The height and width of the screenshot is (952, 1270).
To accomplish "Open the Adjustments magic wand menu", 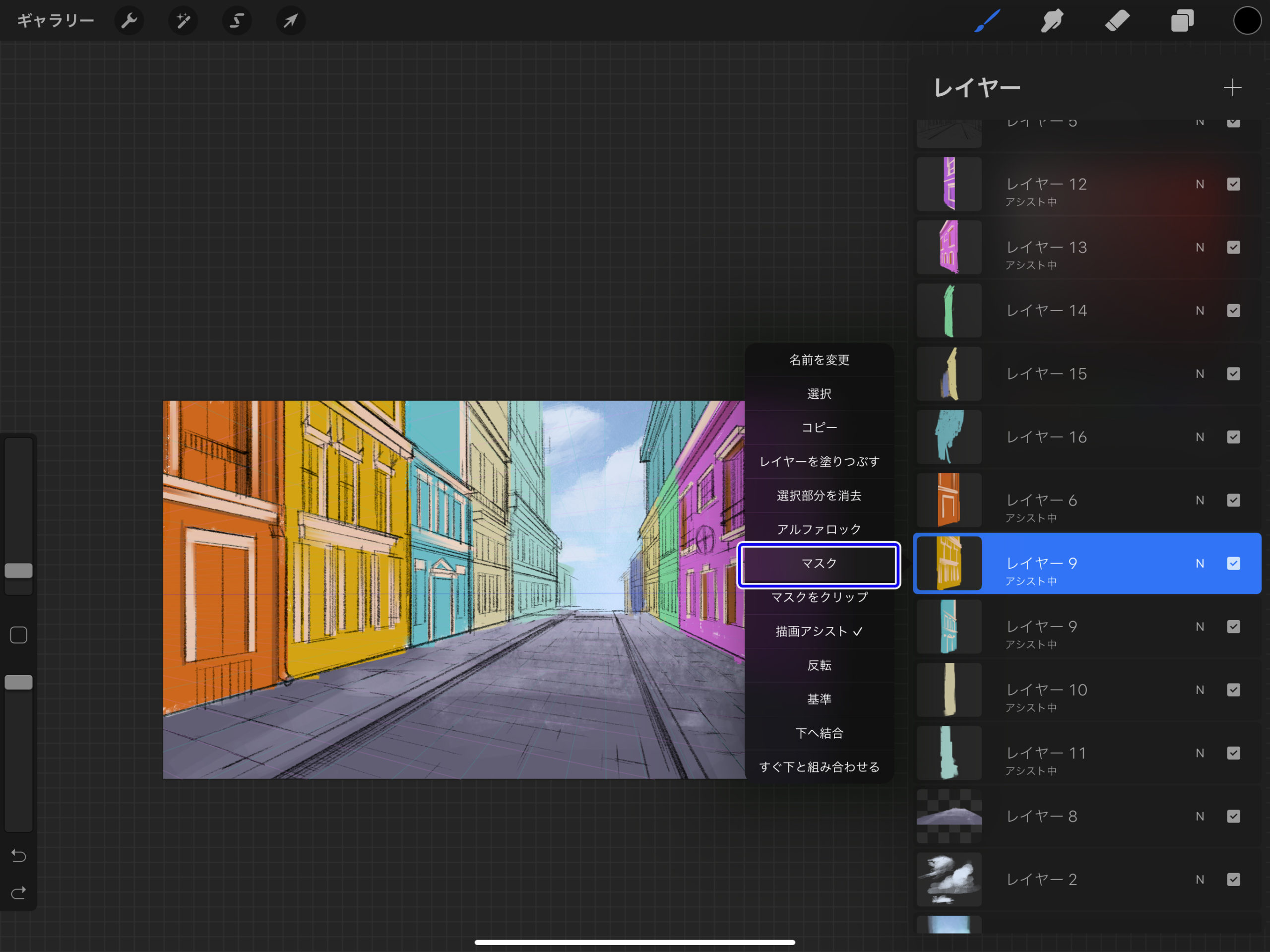I will tap(183, 21).
